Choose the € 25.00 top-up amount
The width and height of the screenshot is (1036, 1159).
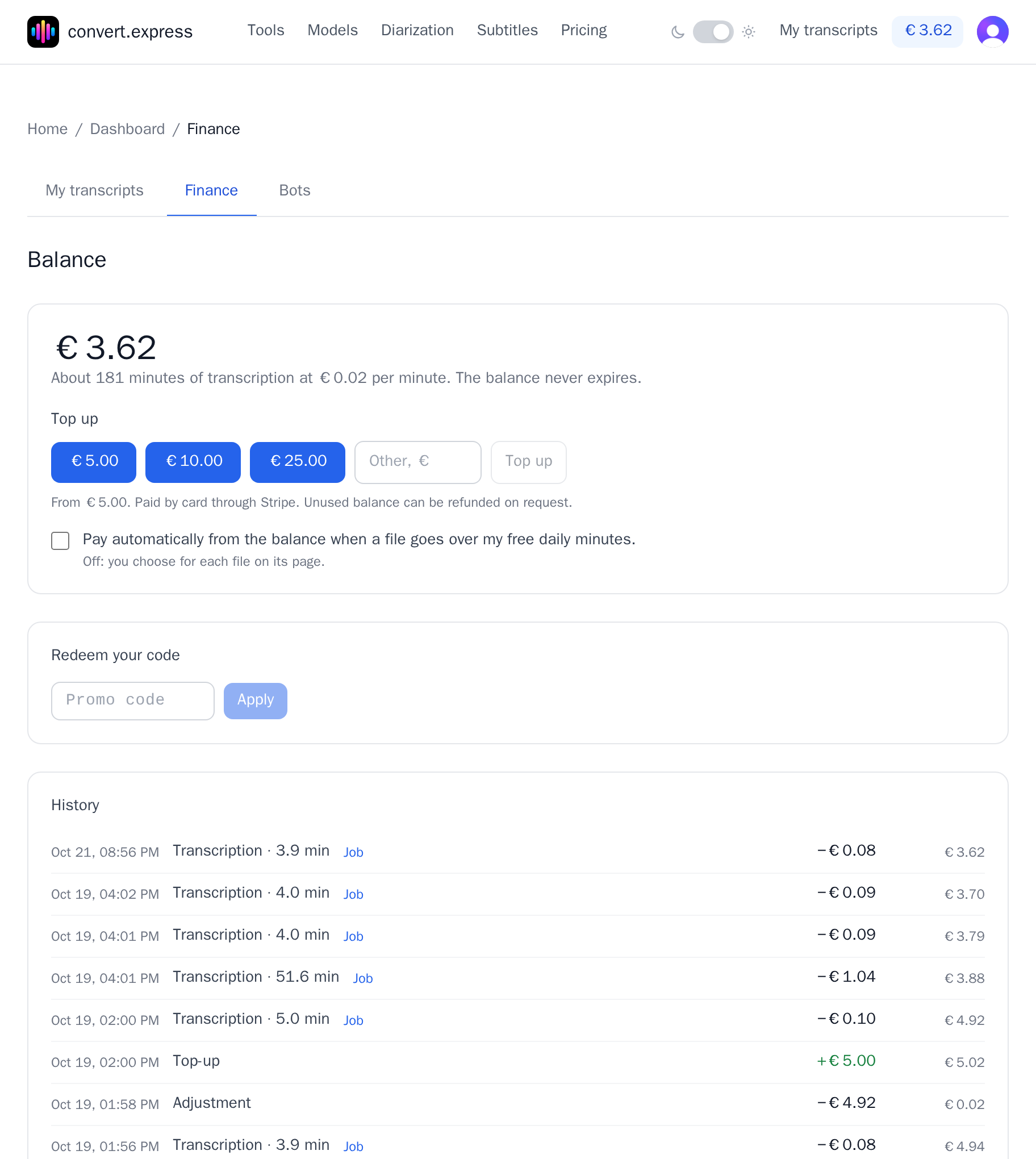pyautogui.click(x=298, y=462)
